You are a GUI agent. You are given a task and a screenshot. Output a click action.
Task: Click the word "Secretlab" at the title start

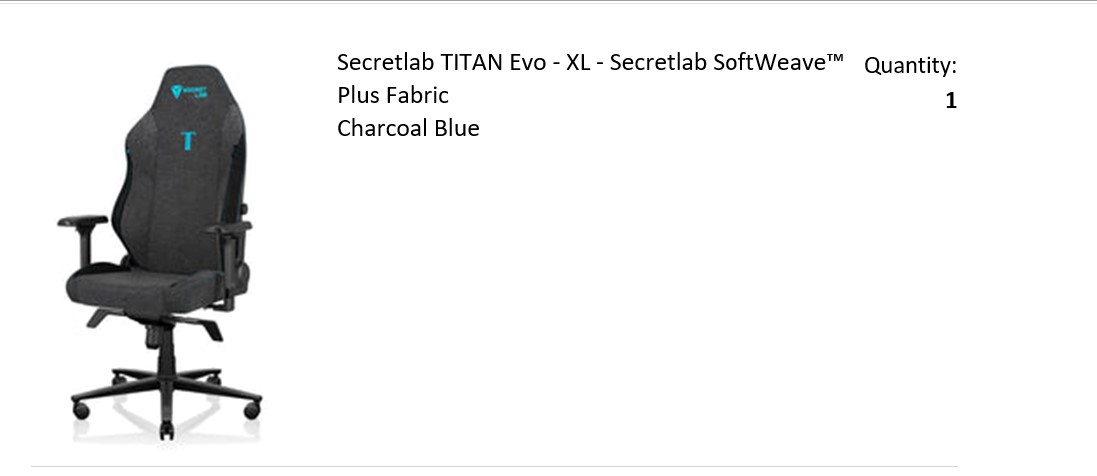386,62
